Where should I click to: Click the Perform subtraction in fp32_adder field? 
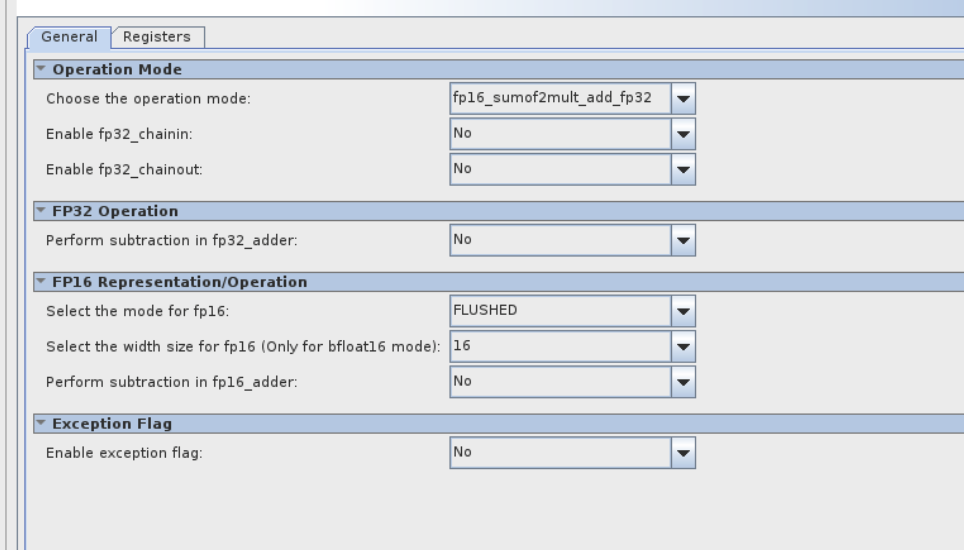pyautogui.click(x=559, y=240)
